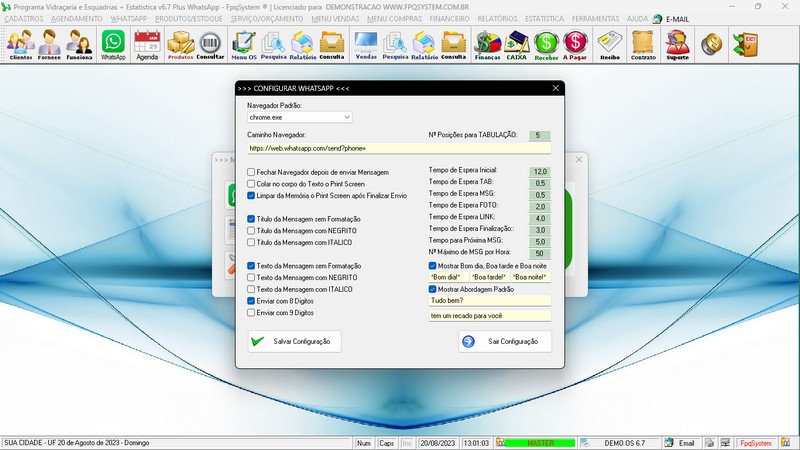800x450 pixels.
Task: Toggle Mostrar Abordagem Padrão checkbox
Action: pyautogui.click(x=433, y=289)
